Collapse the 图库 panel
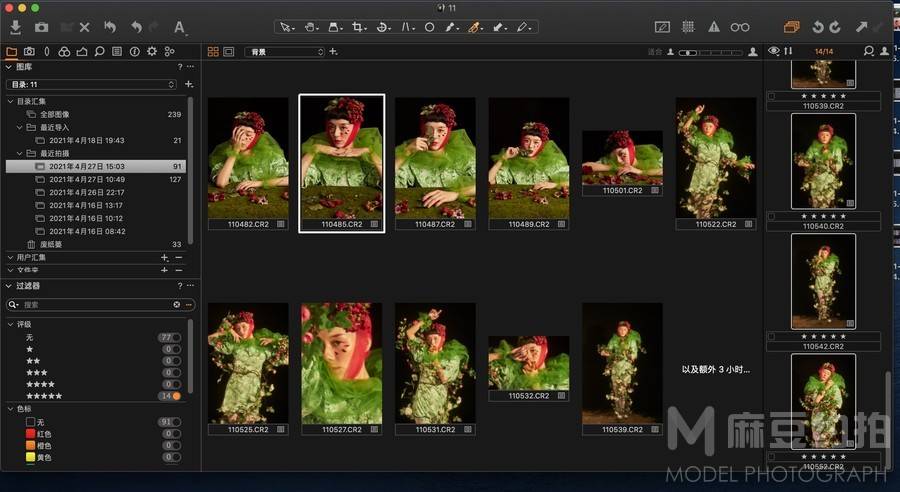 click(x=9, y=67)
